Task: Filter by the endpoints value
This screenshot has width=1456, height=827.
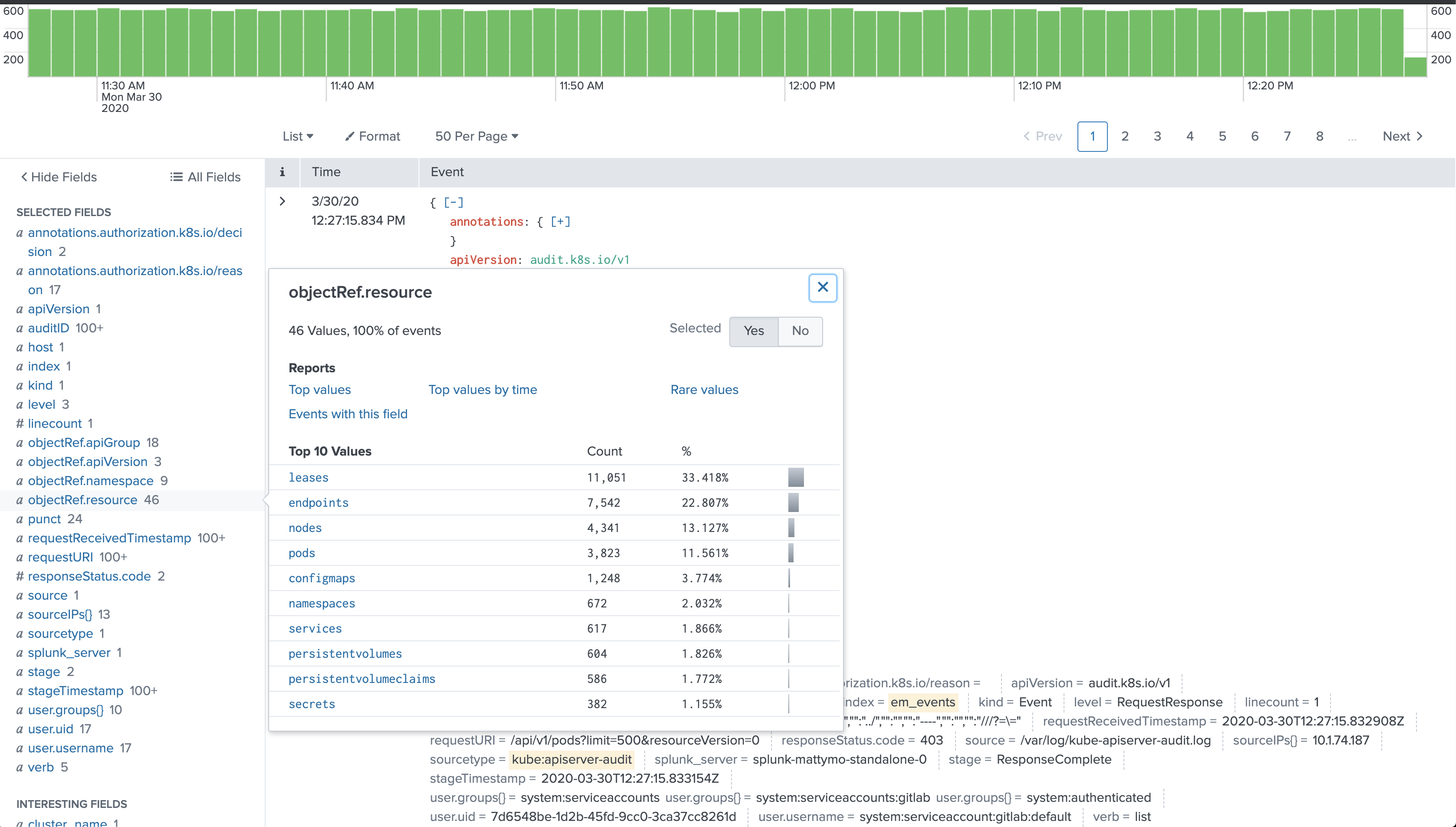Action: tap(319, 503)
